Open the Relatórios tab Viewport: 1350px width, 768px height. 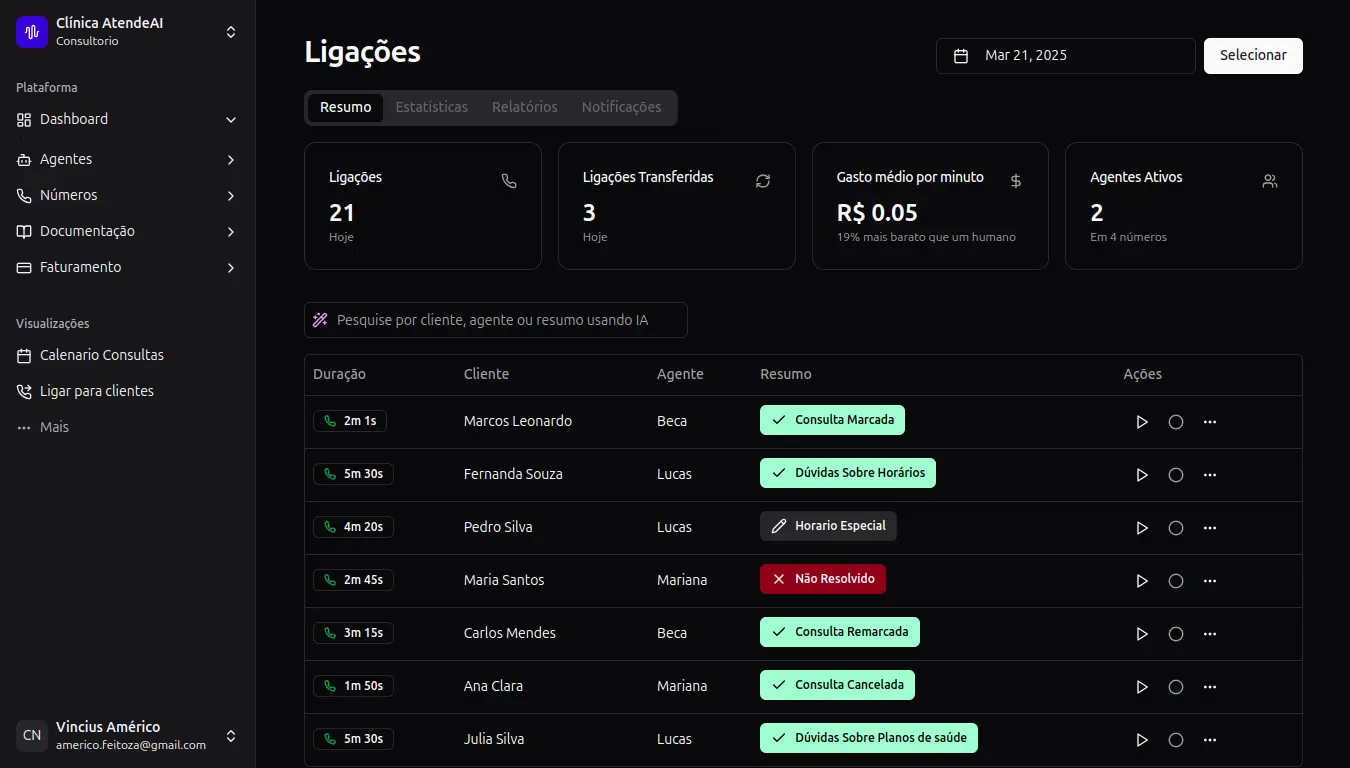tap(524, 107)
